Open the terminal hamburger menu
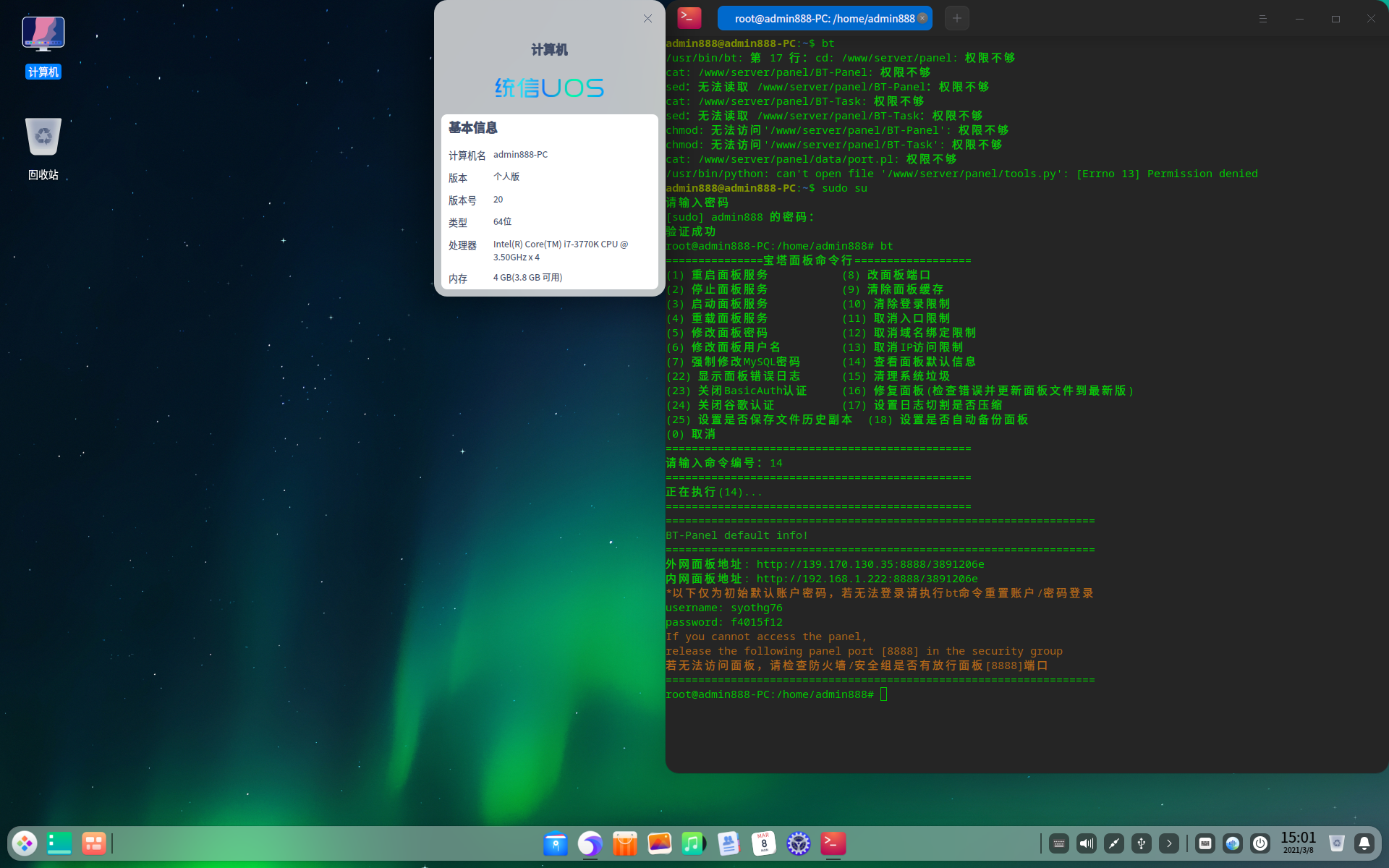 click(x=1263, y=19)
